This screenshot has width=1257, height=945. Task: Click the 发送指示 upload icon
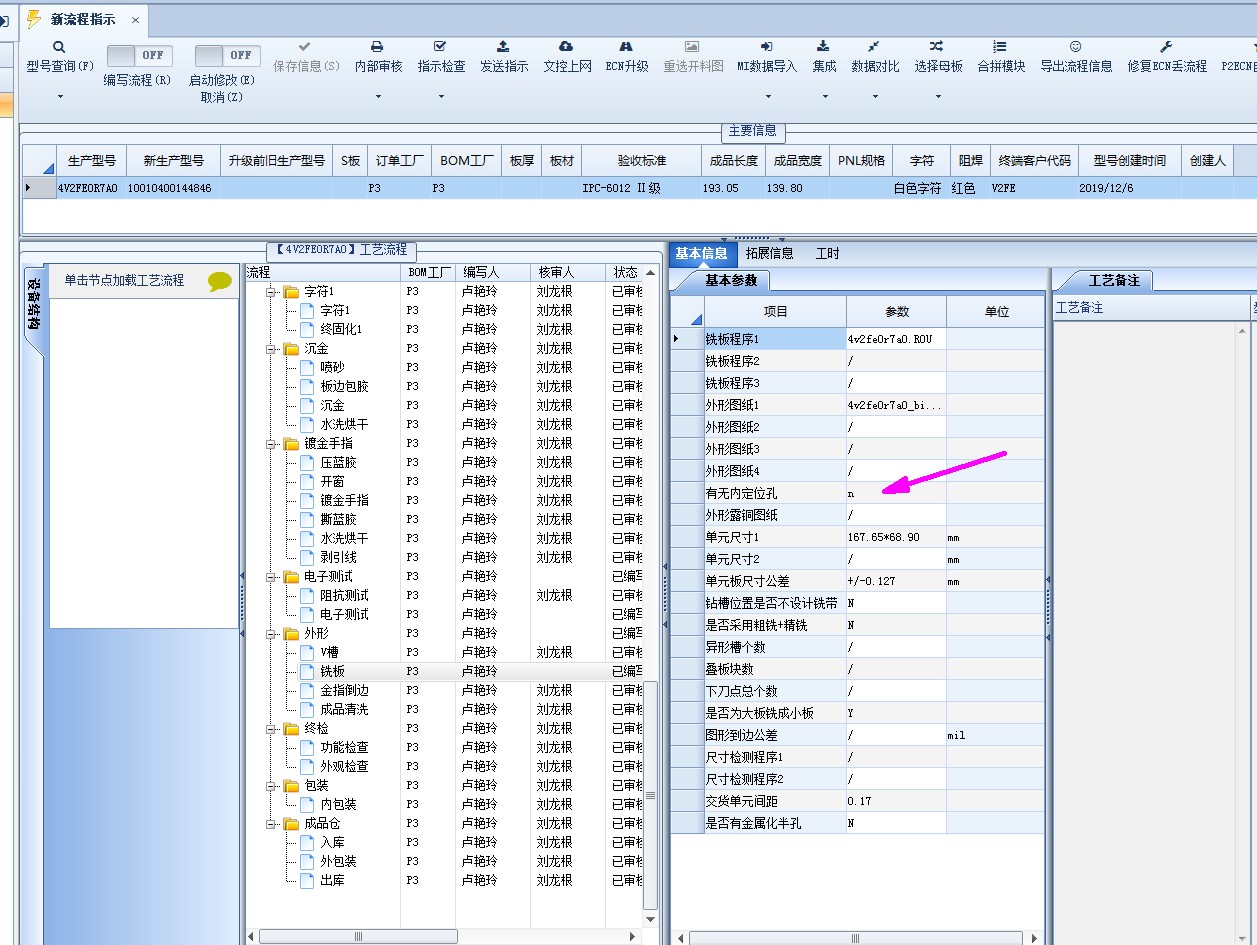coord(503,47)
